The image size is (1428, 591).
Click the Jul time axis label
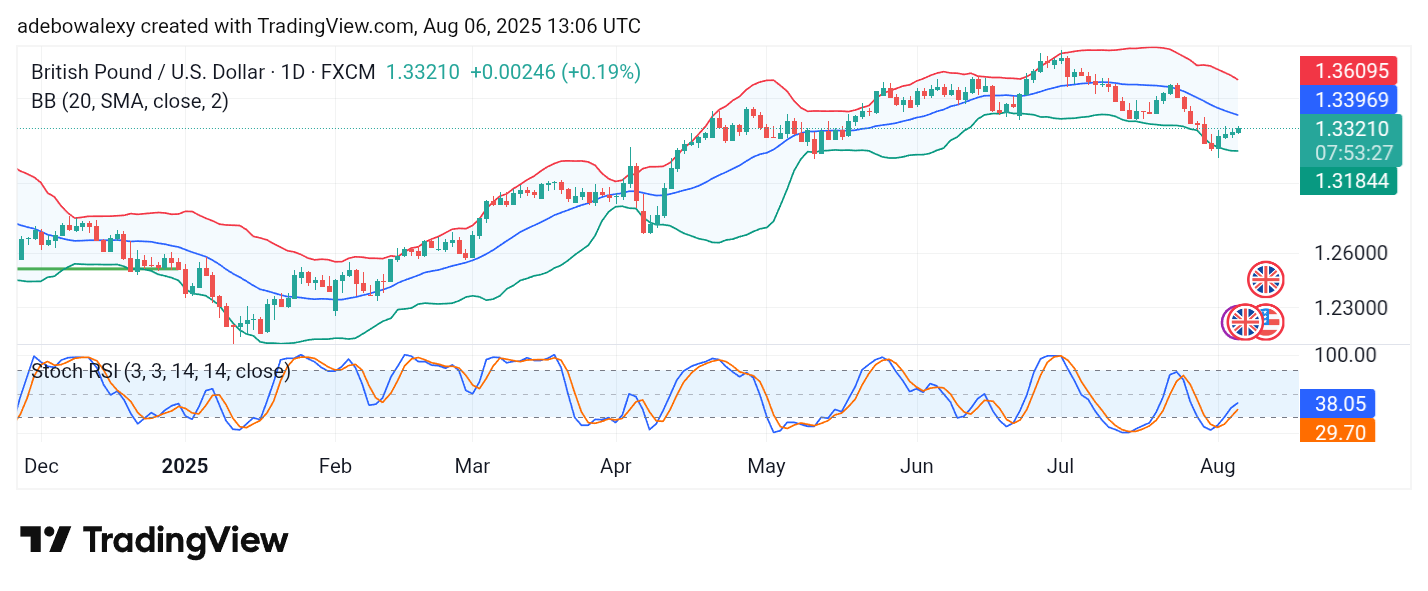[x=1060, y=466]
